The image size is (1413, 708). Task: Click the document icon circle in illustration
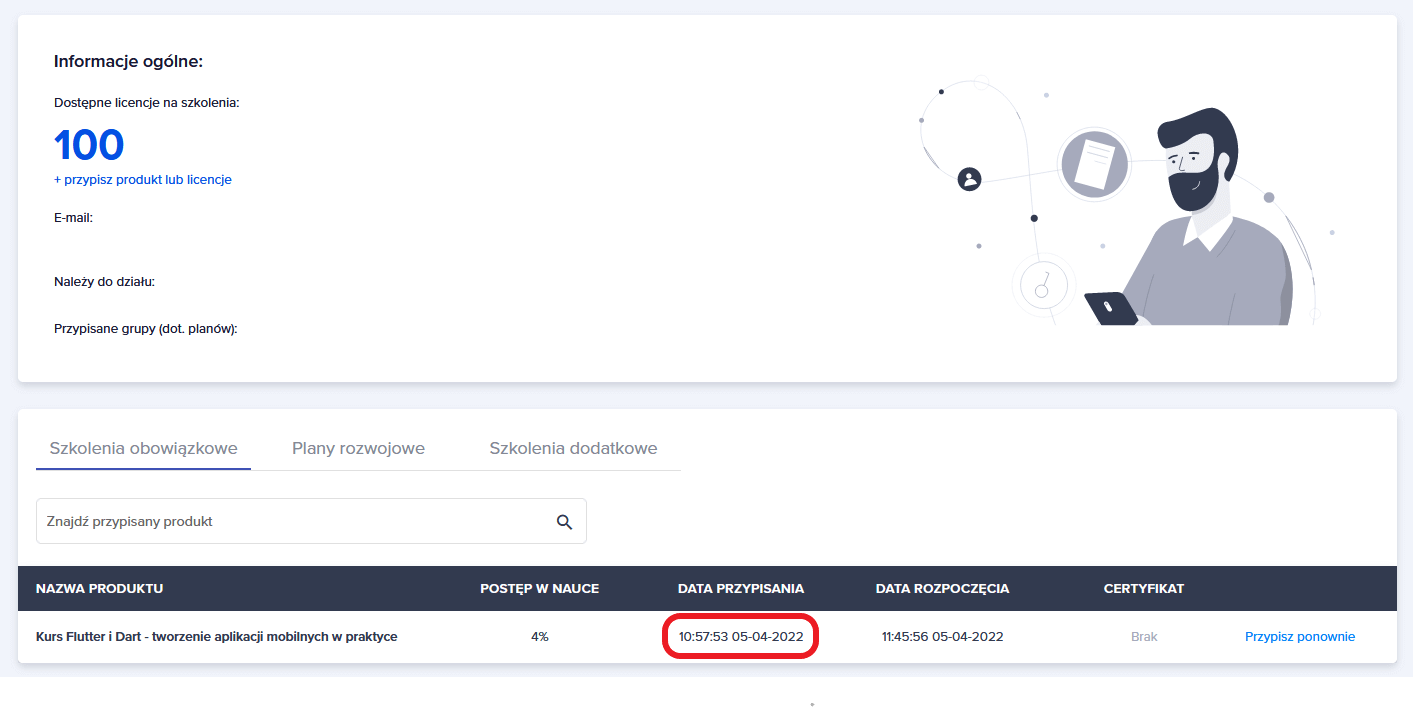(x=1093, y=164)
